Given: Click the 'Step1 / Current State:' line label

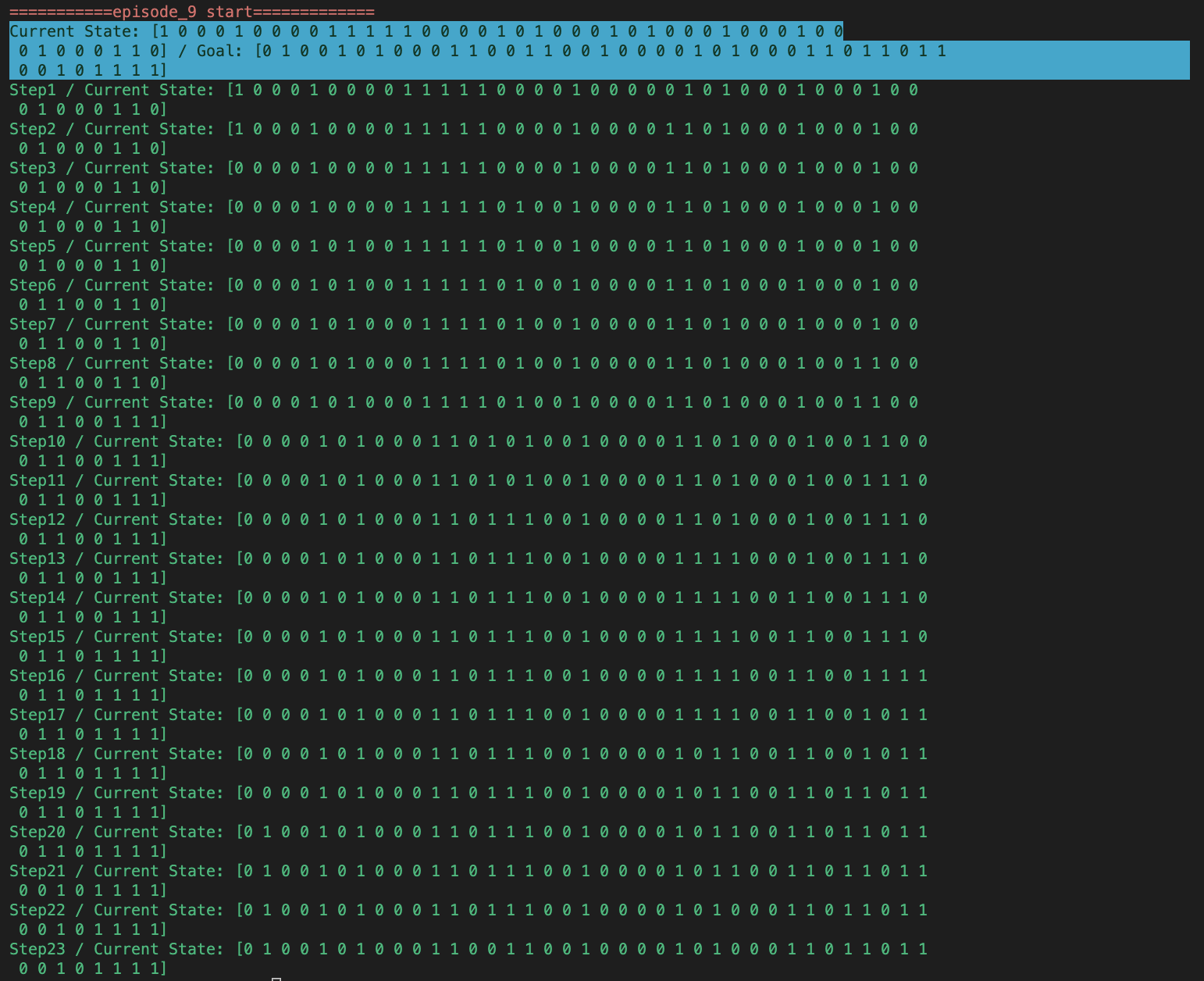Looking at the screenshot, I should (x=112, y=90).
